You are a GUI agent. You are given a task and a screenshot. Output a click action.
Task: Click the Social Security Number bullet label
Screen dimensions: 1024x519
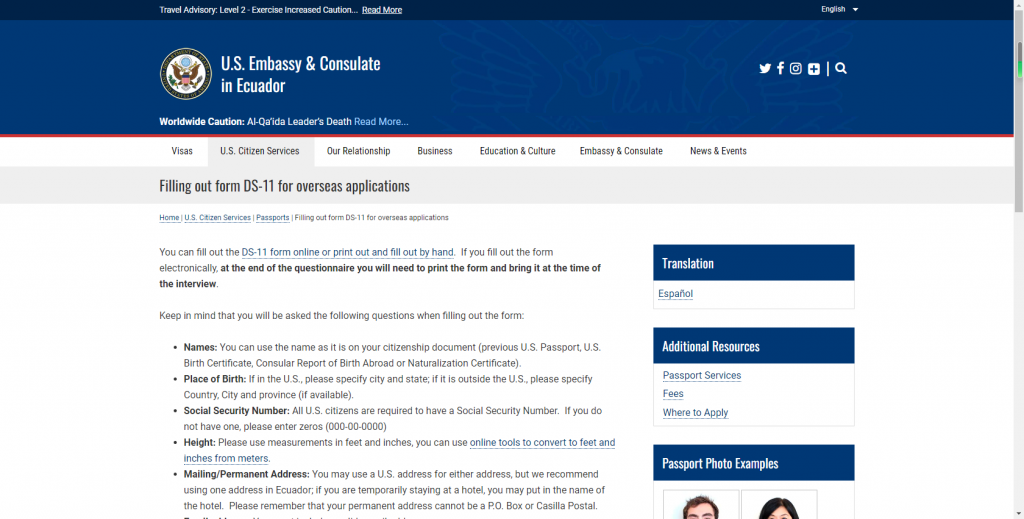coord(236,411)
